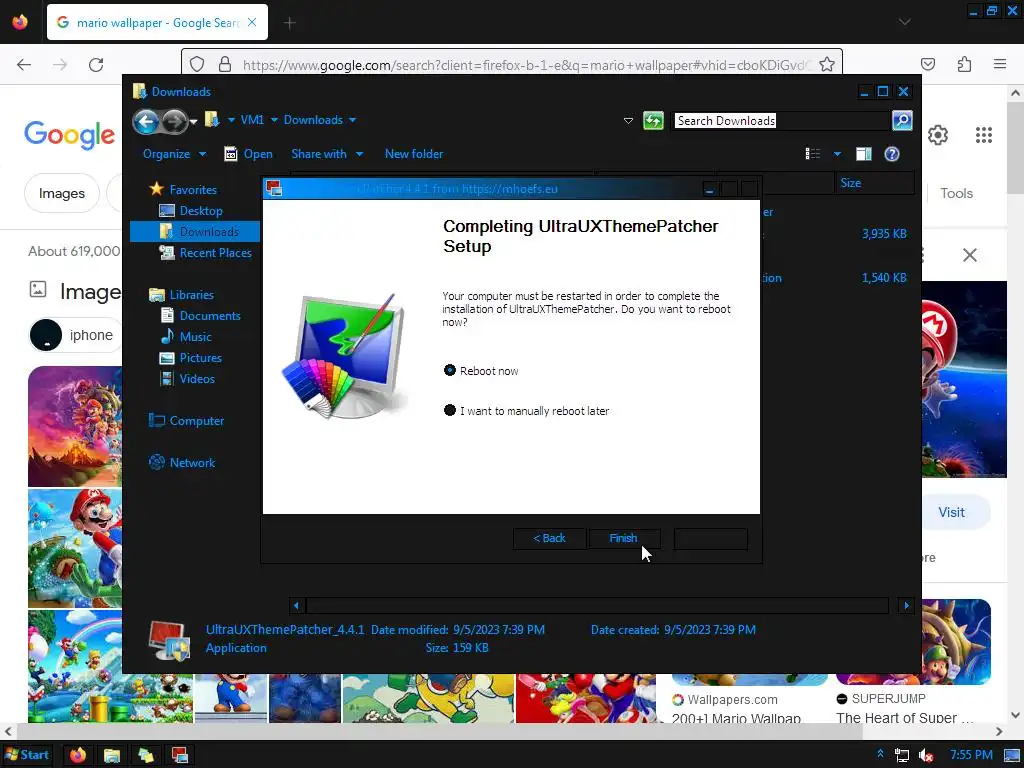Toggle the preview pane icon
Screen dimensions: 1024x768
coord(864,154)
